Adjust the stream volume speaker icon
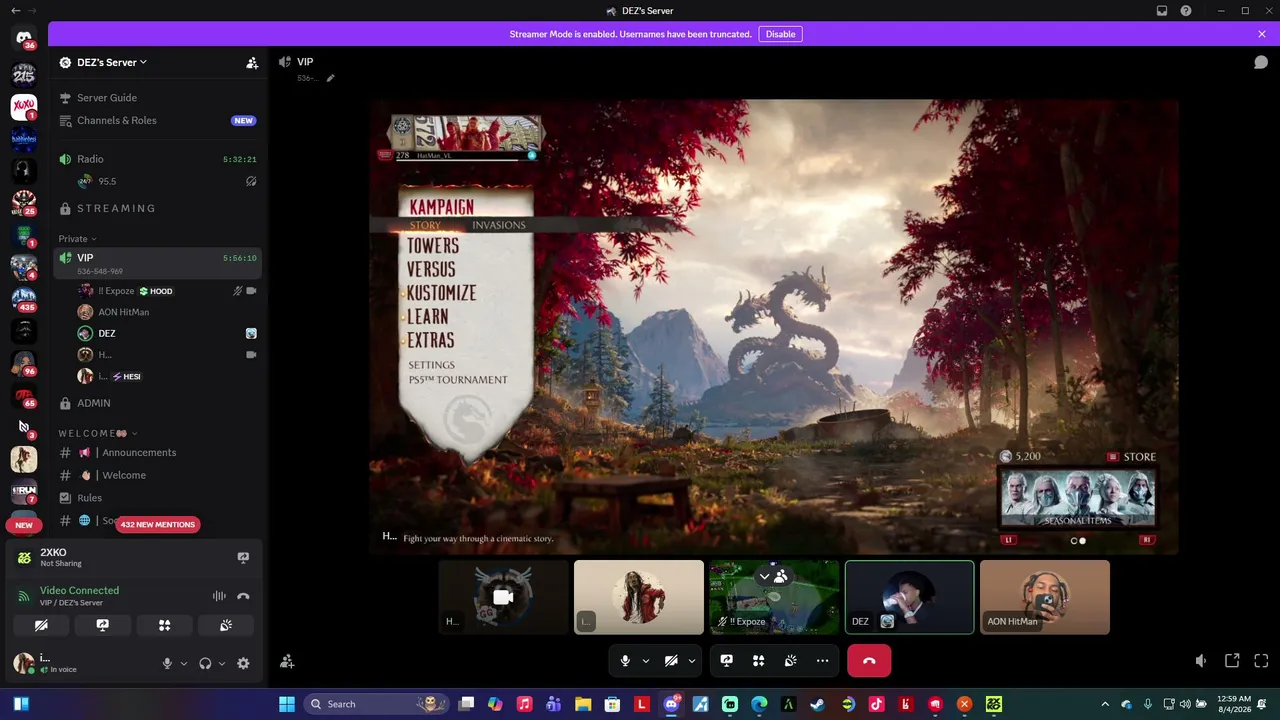Screen dimensions: 1280x720 (x=1201, y=661)
